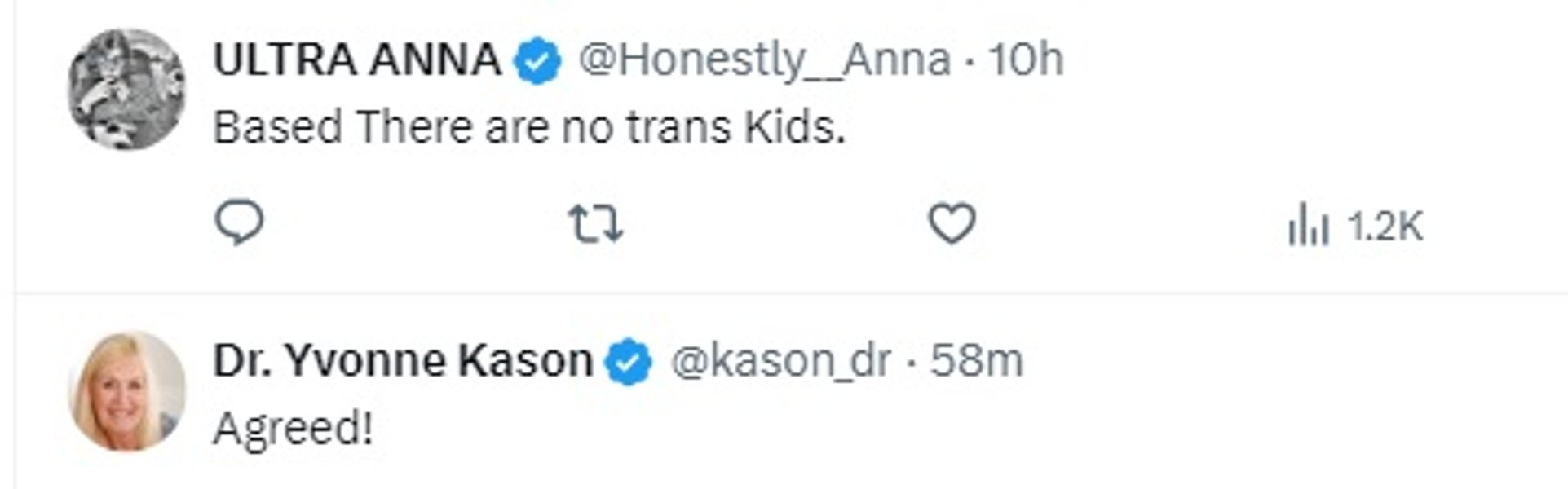Click the 58m timestamp on Kason's reply
Screen dimensions: 1568x489
[x=977, y=360]
